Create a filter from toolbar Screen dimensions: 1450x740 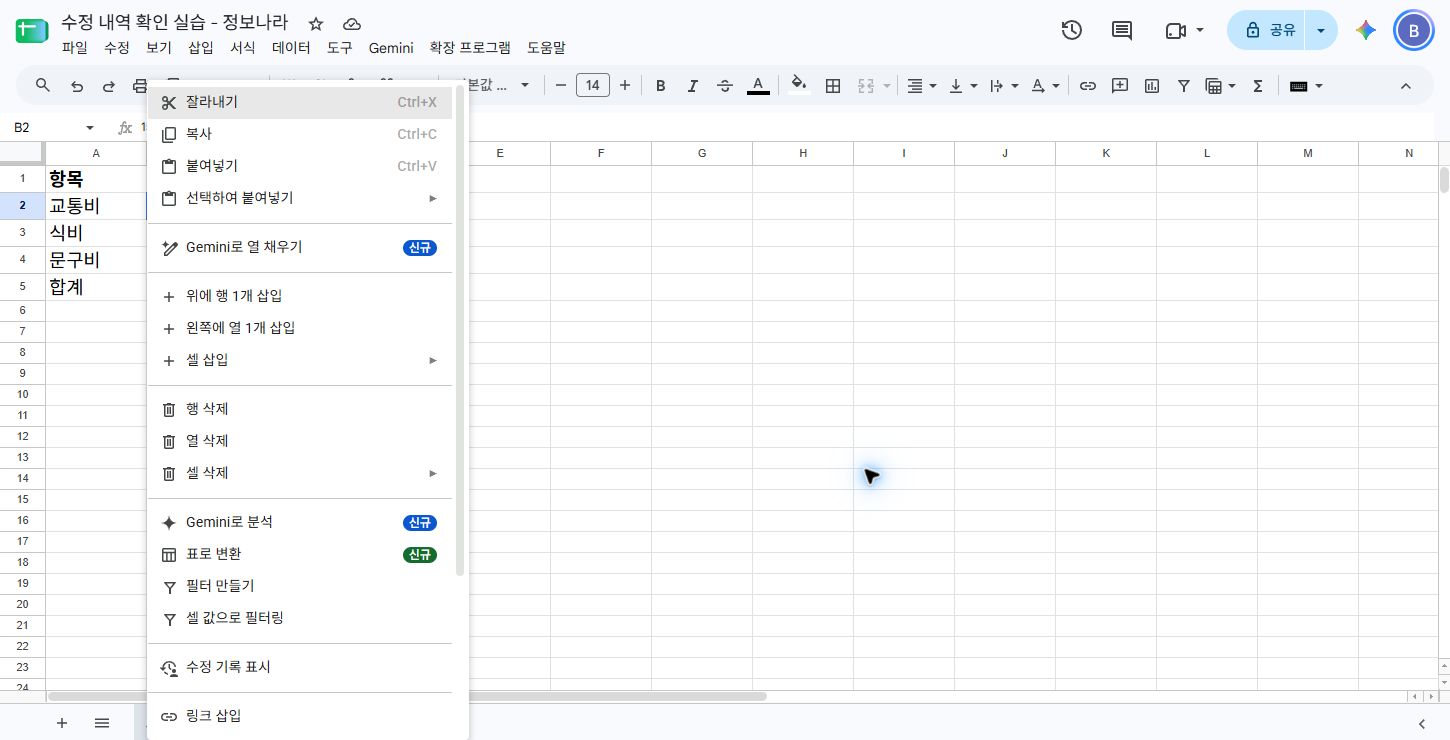1184,86
